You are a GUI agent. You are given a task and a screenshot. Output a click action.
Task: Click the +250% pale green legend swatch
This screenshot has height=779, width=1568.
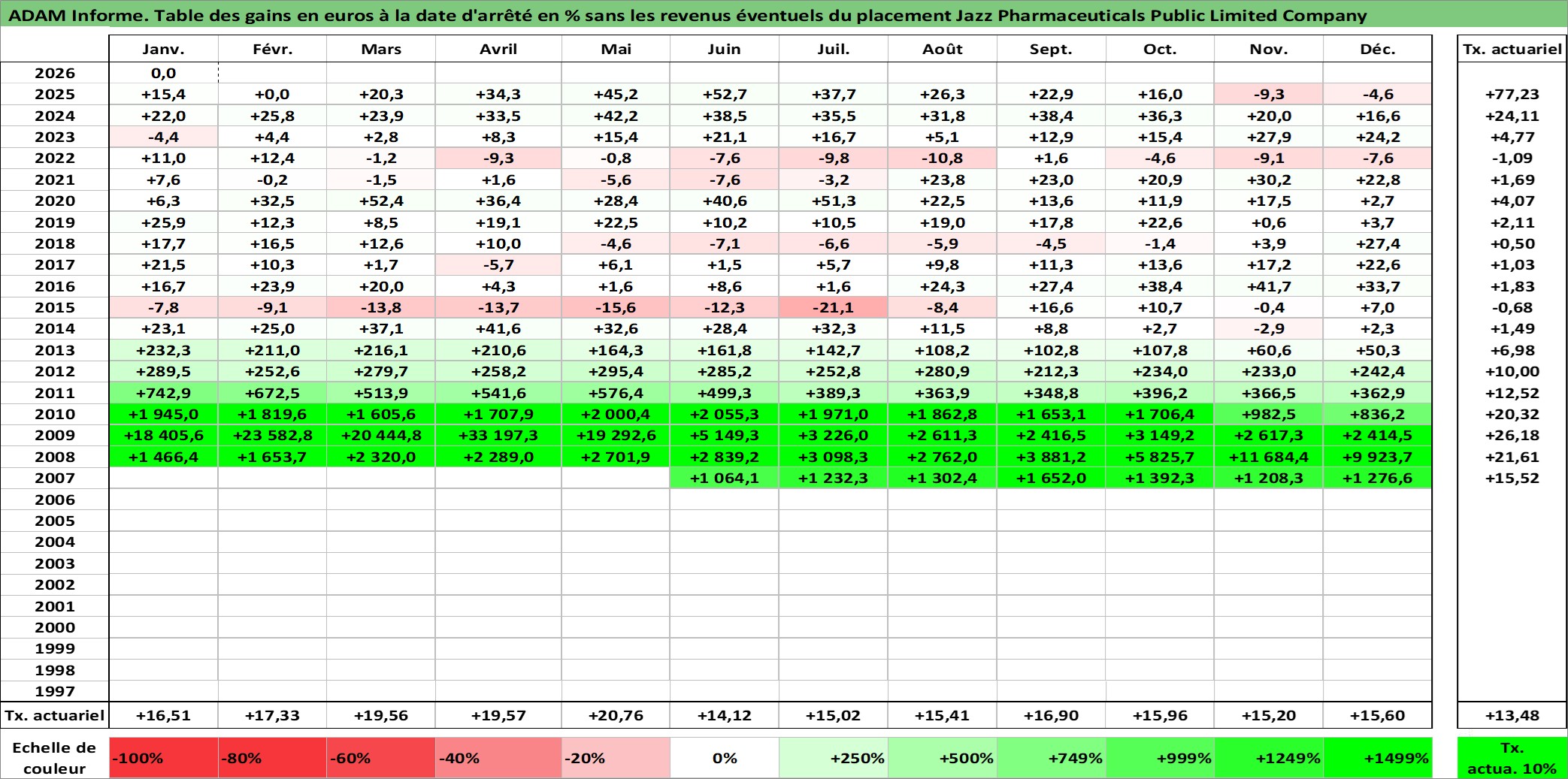tap(834, 758)
